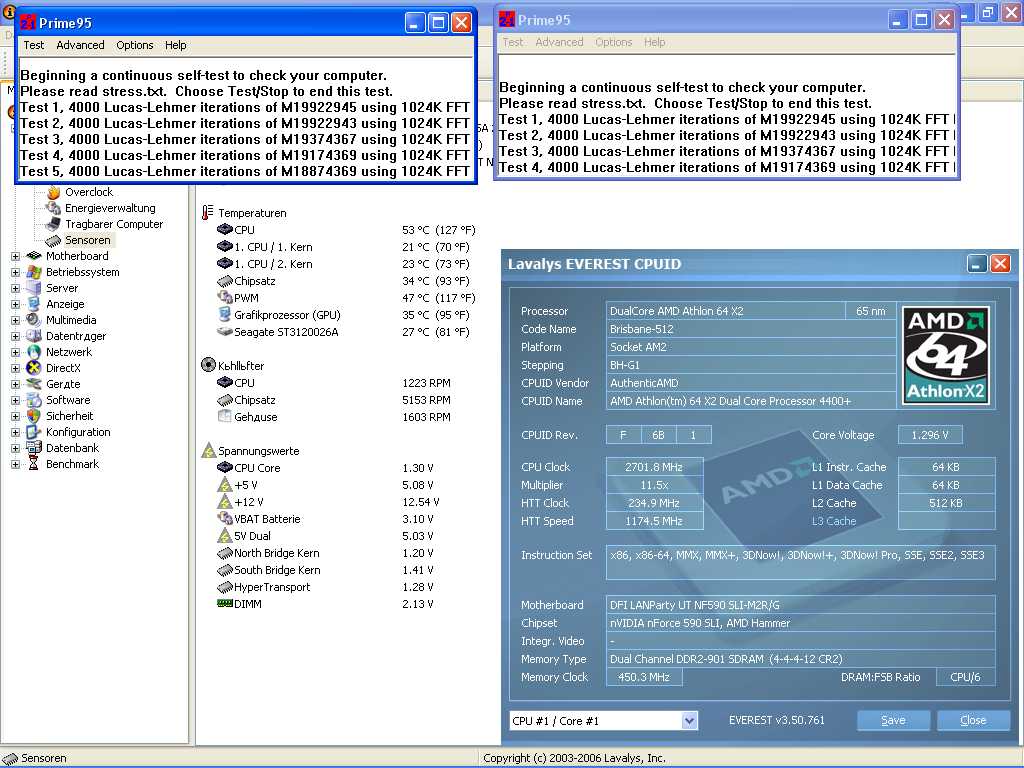Image resolution: width=1024 pixels, height=768 pixels.
Task: Open Options menu in left Prime95 window
Action: click(135, 45)
